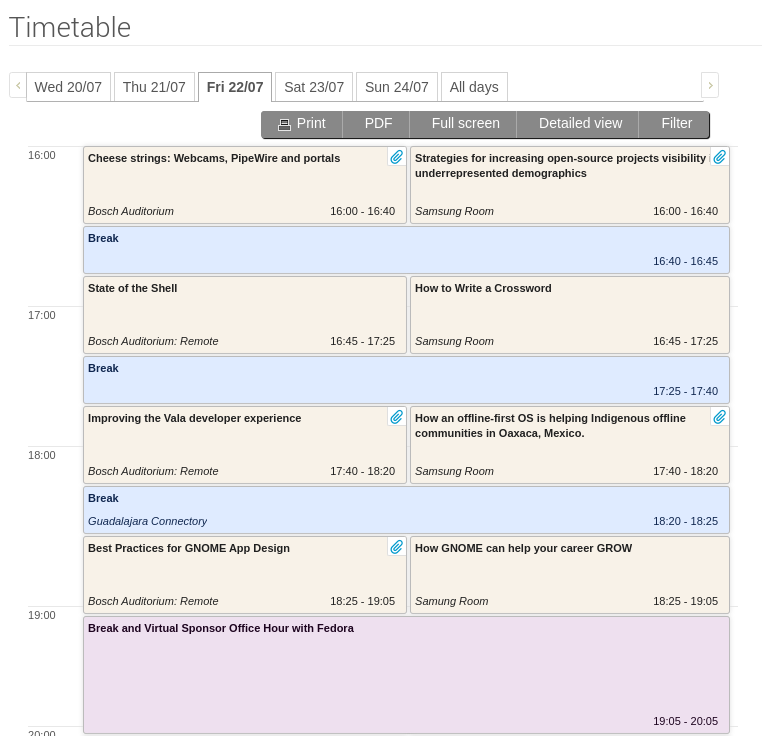Open attachments for Best Practices GNOME App Design
Screen dimensions: 762x736
[x=397, y=547]
